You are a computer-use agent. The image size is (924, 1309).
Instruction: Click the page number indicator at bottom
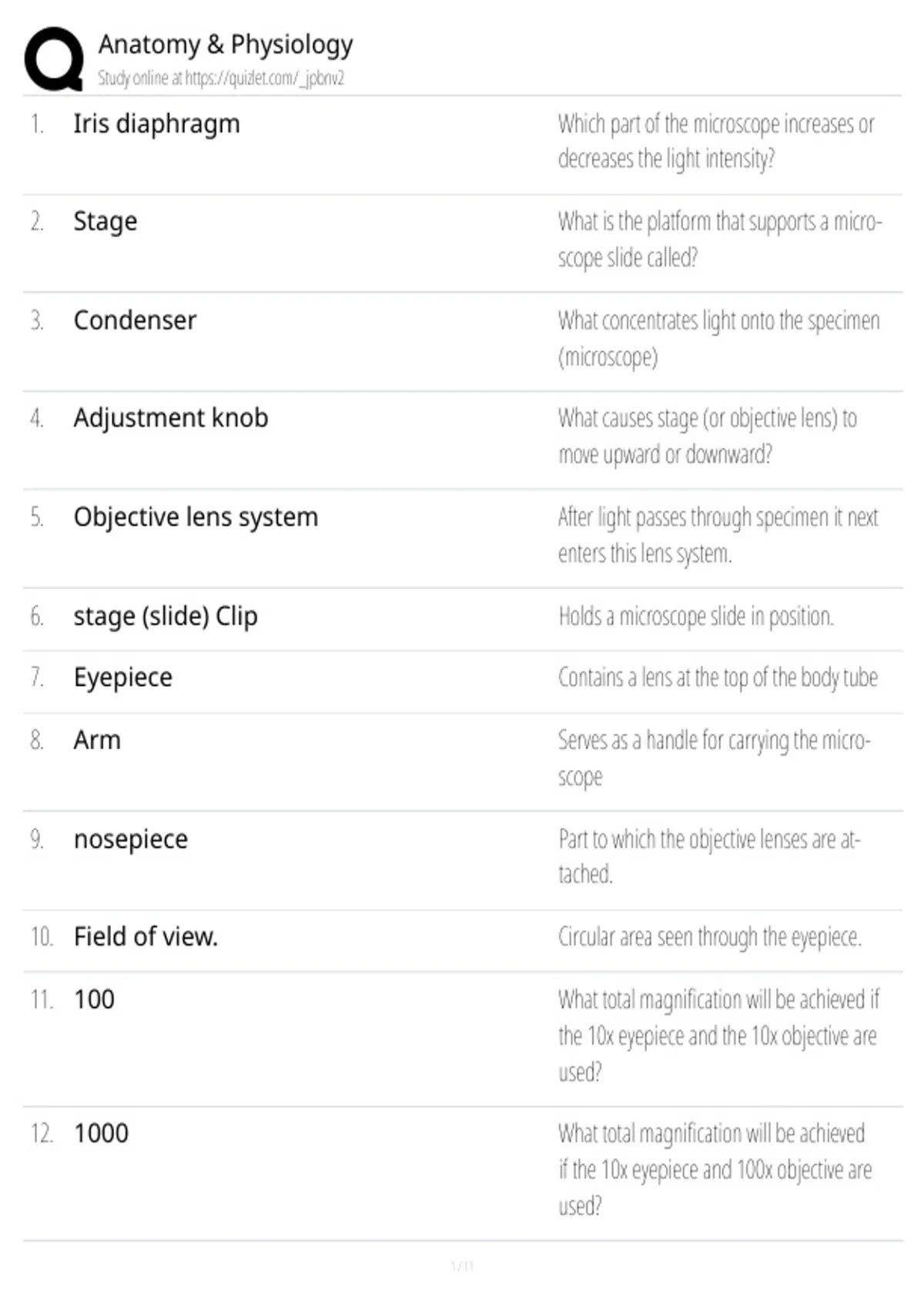pos(462,1266)
